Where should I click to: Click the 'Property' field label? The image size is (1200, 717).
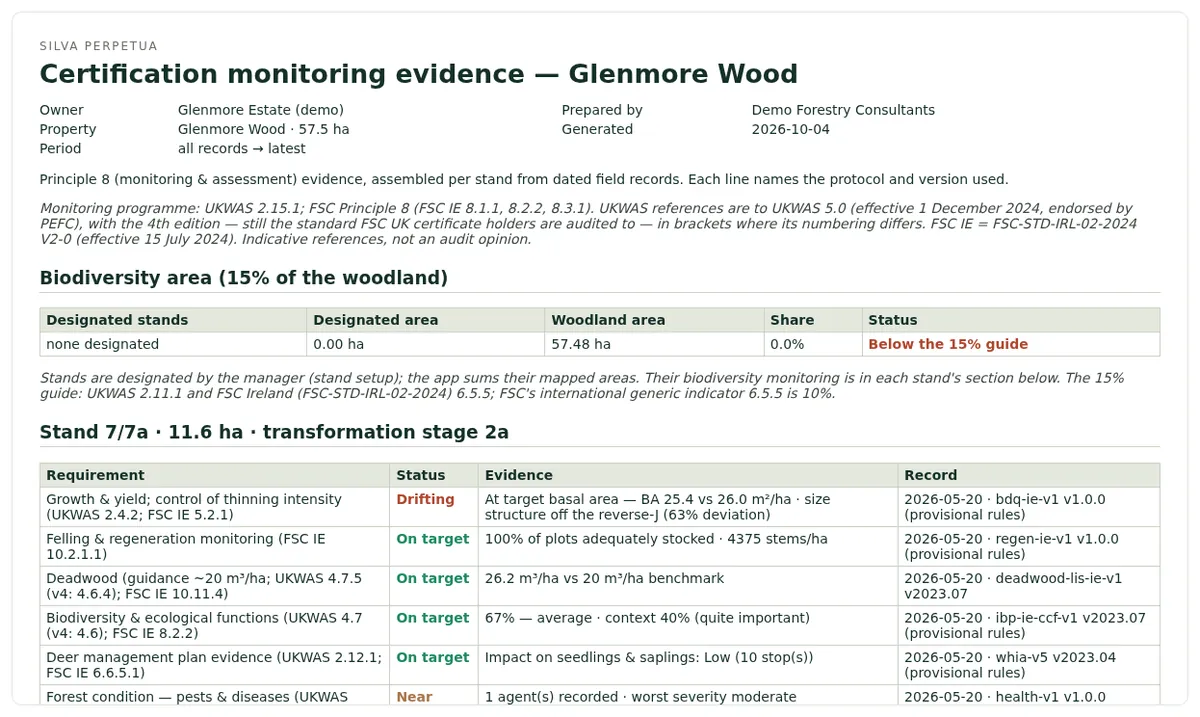tap(68, 129)
